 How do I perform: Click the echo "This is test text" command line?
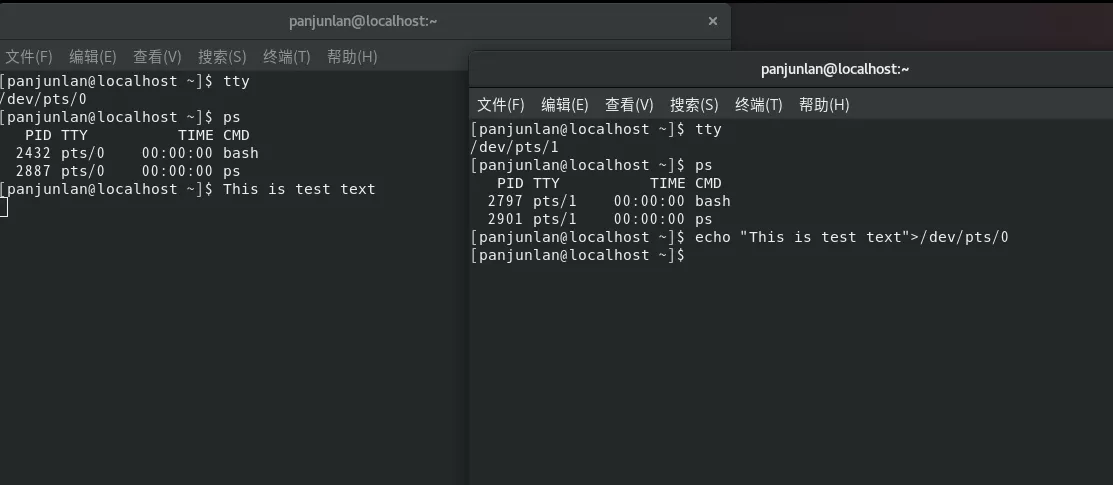tap(843, 237)
